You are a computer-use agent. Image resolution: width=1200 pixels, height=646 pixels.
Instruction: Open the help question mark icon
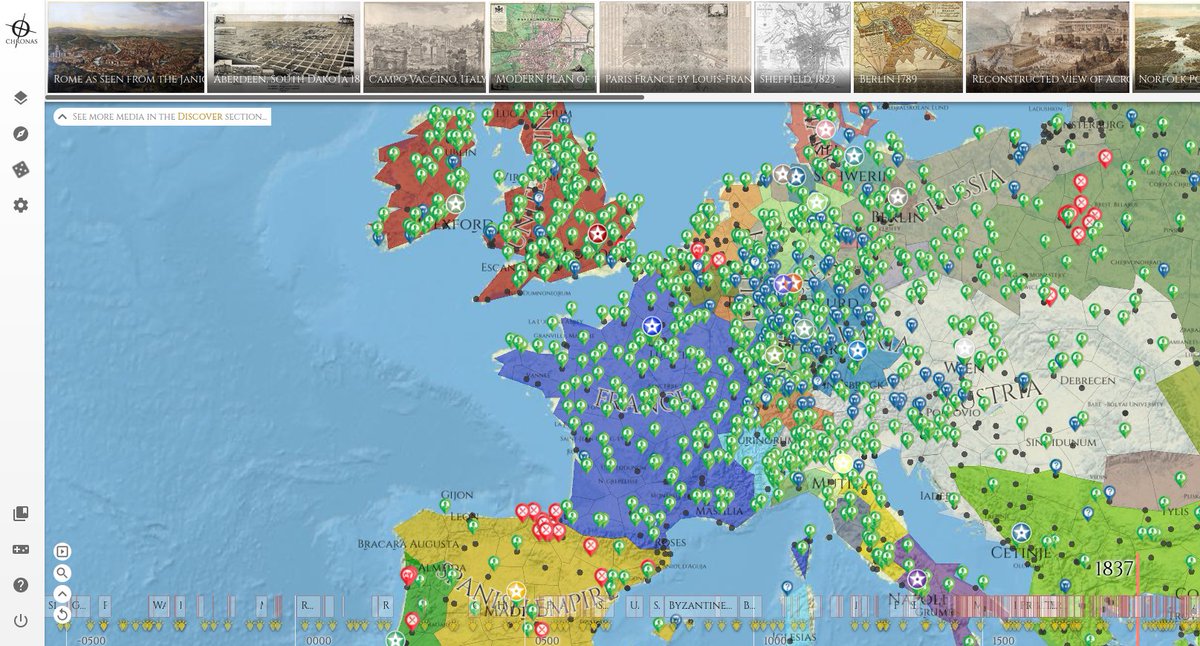pyautogui.click(x=22, y=584)
